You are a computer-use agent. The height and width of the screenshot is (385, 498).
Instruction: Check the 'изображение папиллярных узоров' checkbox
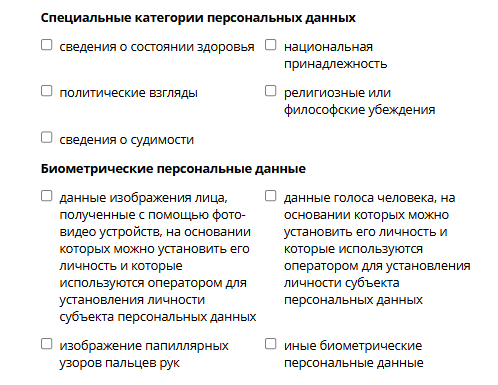pos(47,344)
